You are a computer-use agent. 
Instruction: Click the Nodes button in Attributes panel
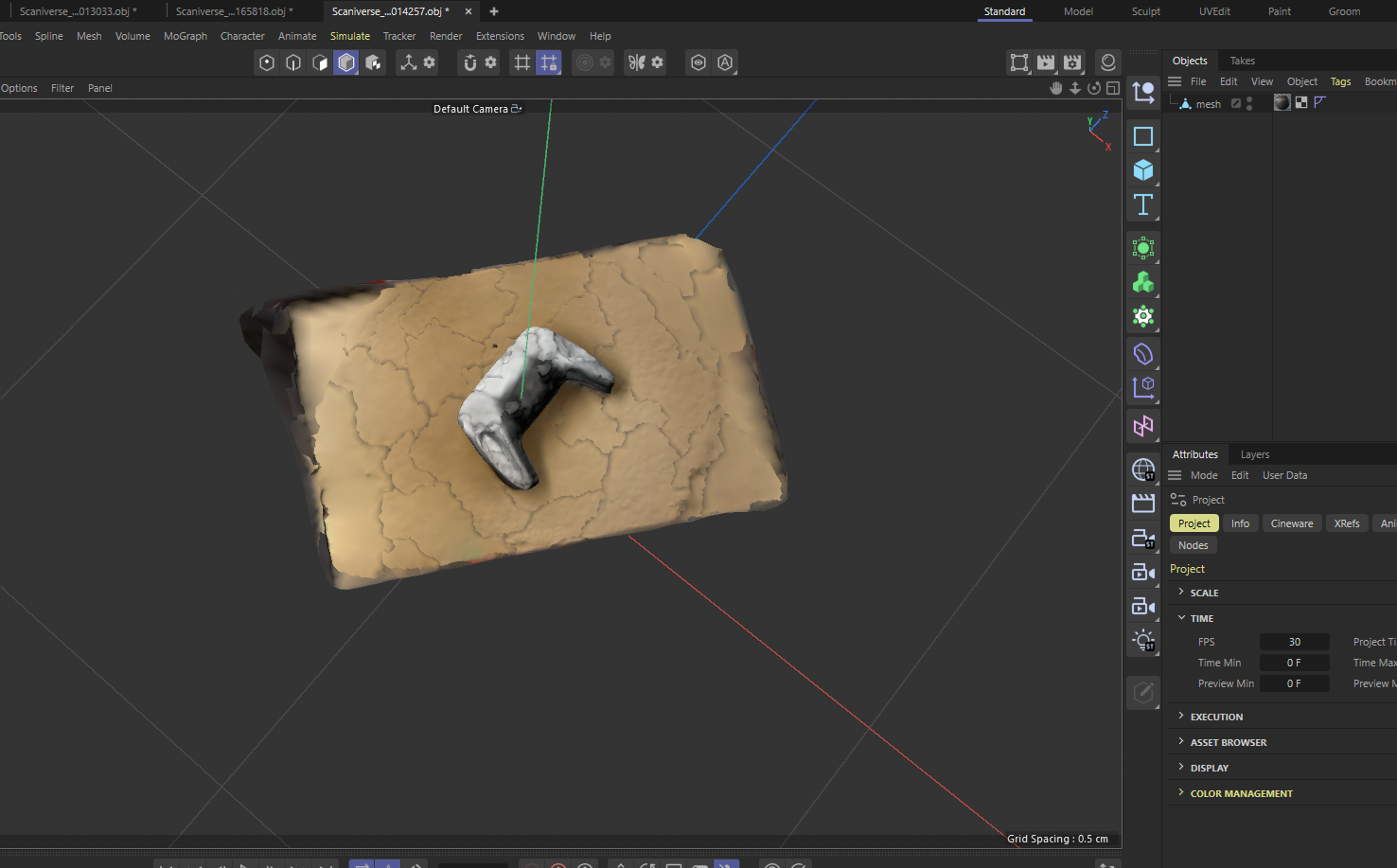point(1192,544)
